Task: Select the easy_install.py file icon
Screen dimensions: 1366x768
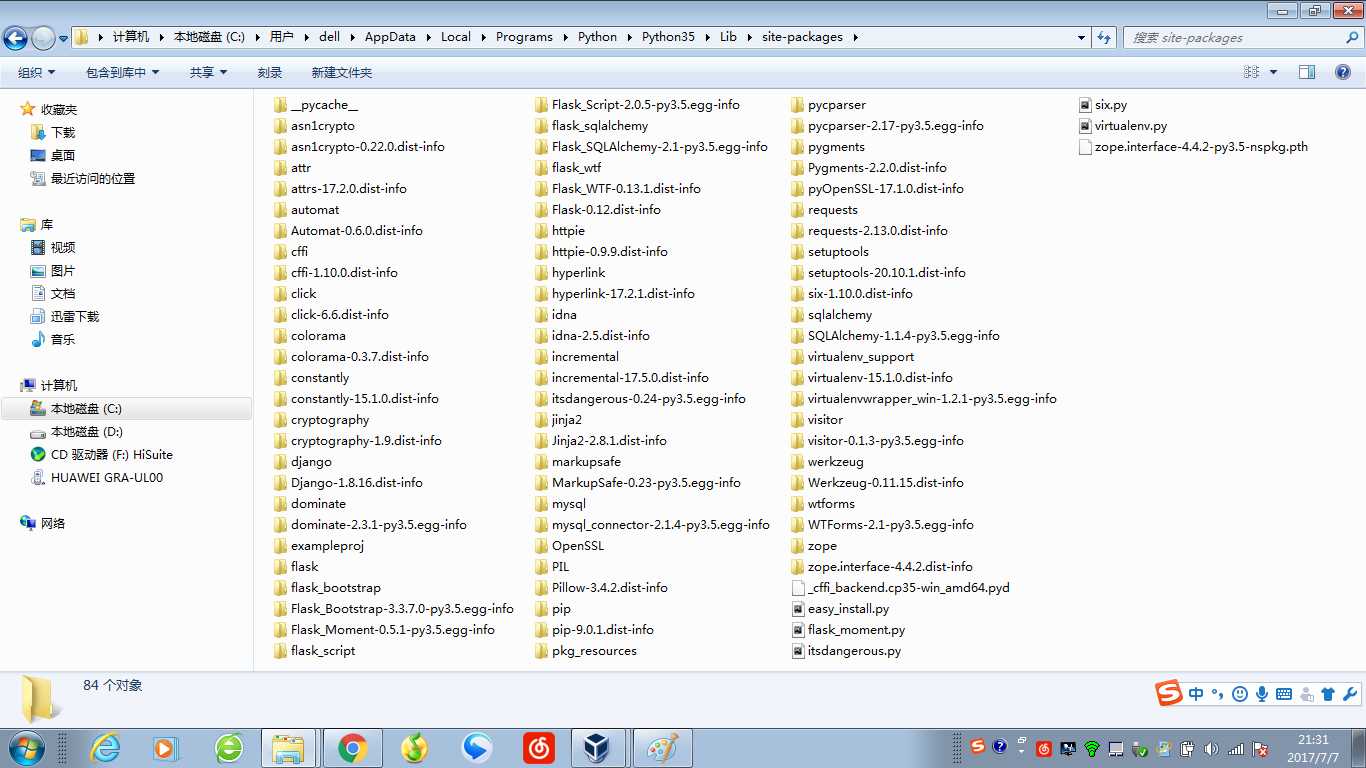Action: tap(798, 609)
